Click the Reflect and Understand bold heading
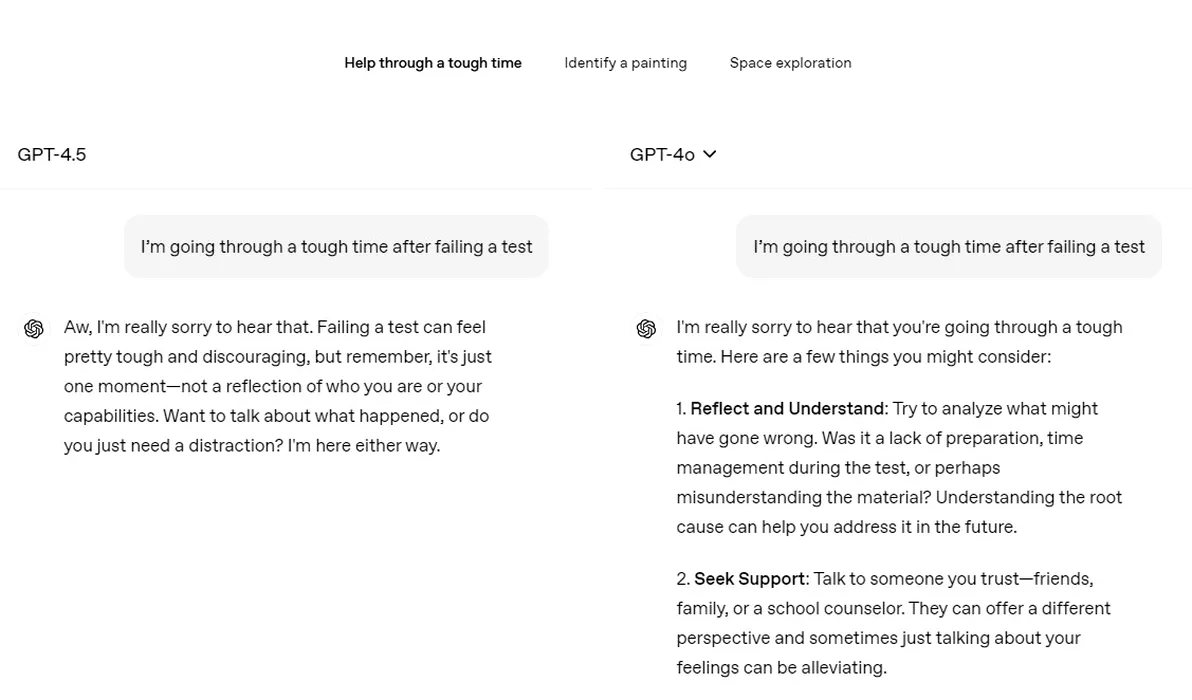Screen dimensions: 1192x700 pyautogui.click(x=787, y=408)
